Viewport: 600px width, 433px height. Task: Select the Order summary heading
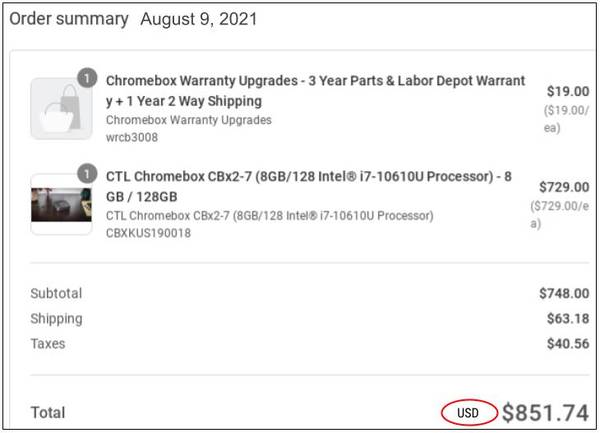pos(69,18)
